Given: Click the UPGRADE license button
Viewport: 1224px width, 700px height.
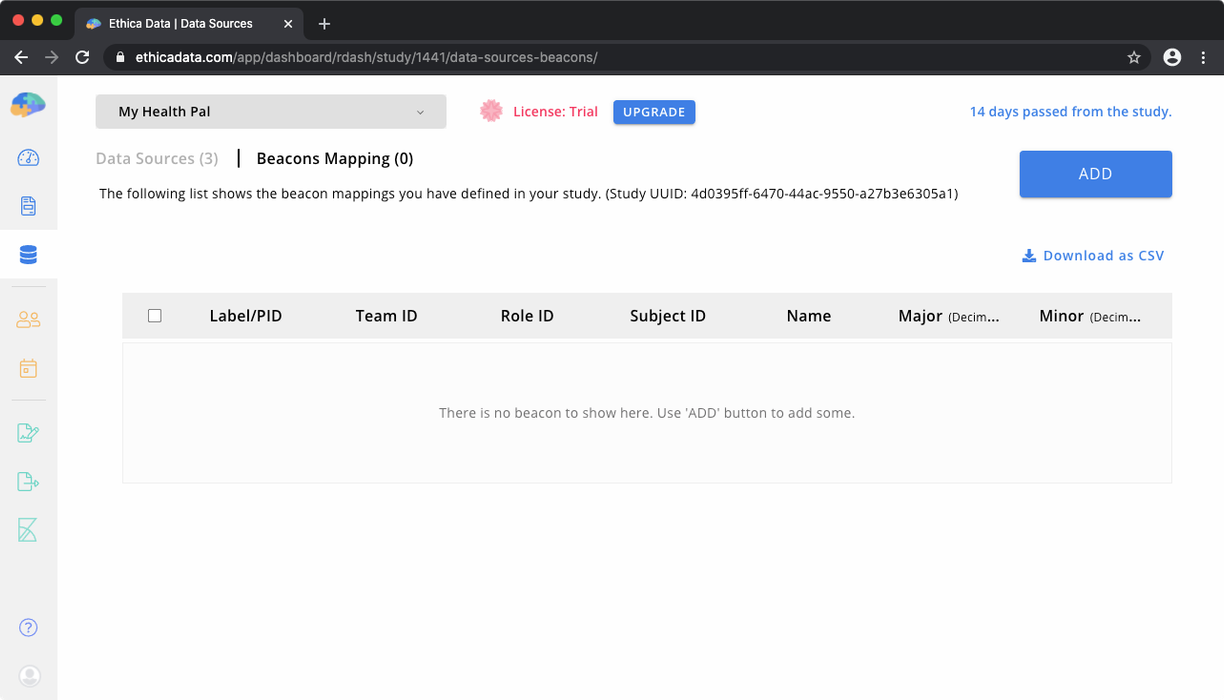Looking at the screenshot, I should click(x=654, y=112).
